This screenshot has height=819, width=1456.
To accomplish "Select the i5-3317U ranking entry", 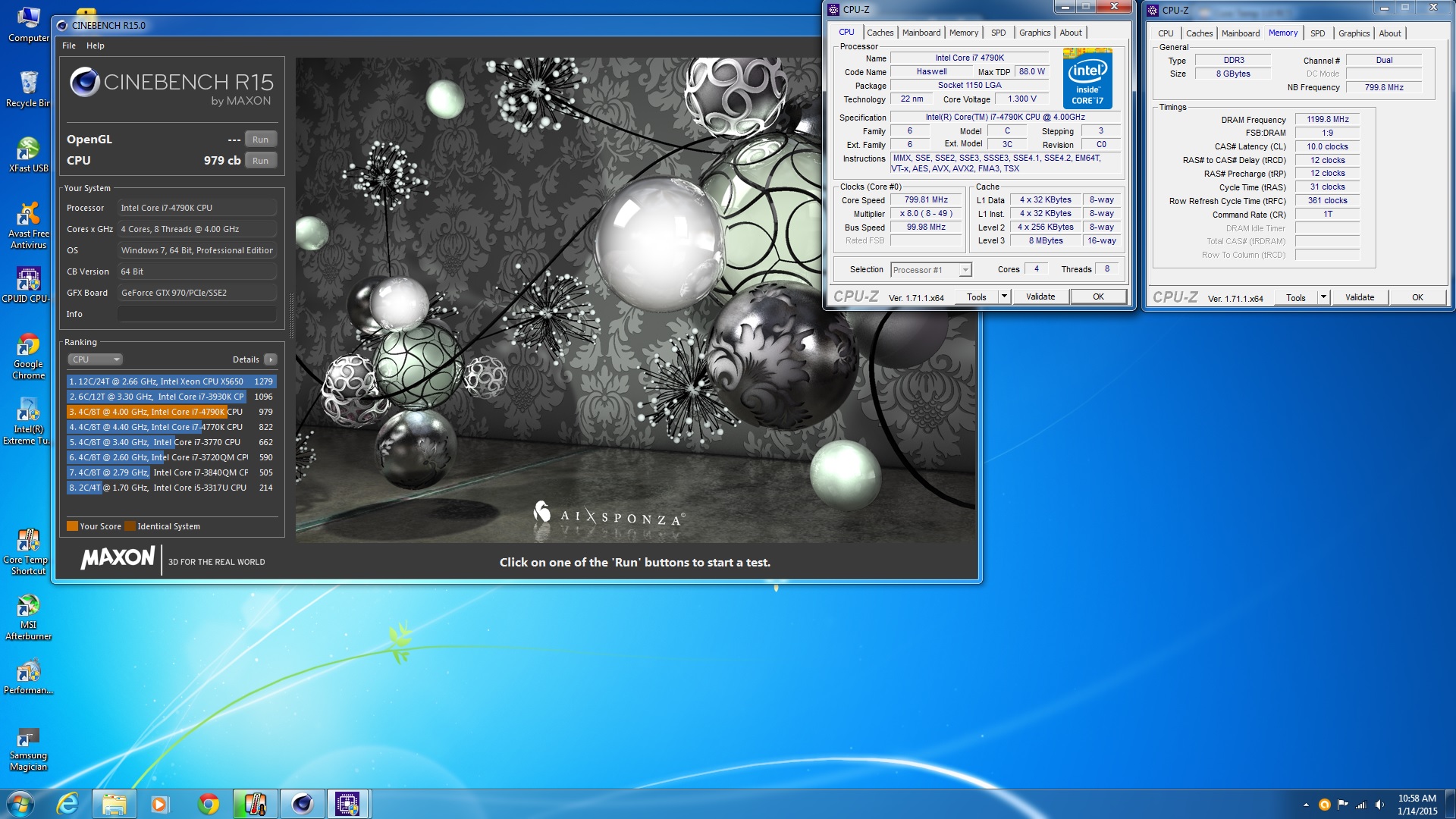I will [x=171, y=488].
